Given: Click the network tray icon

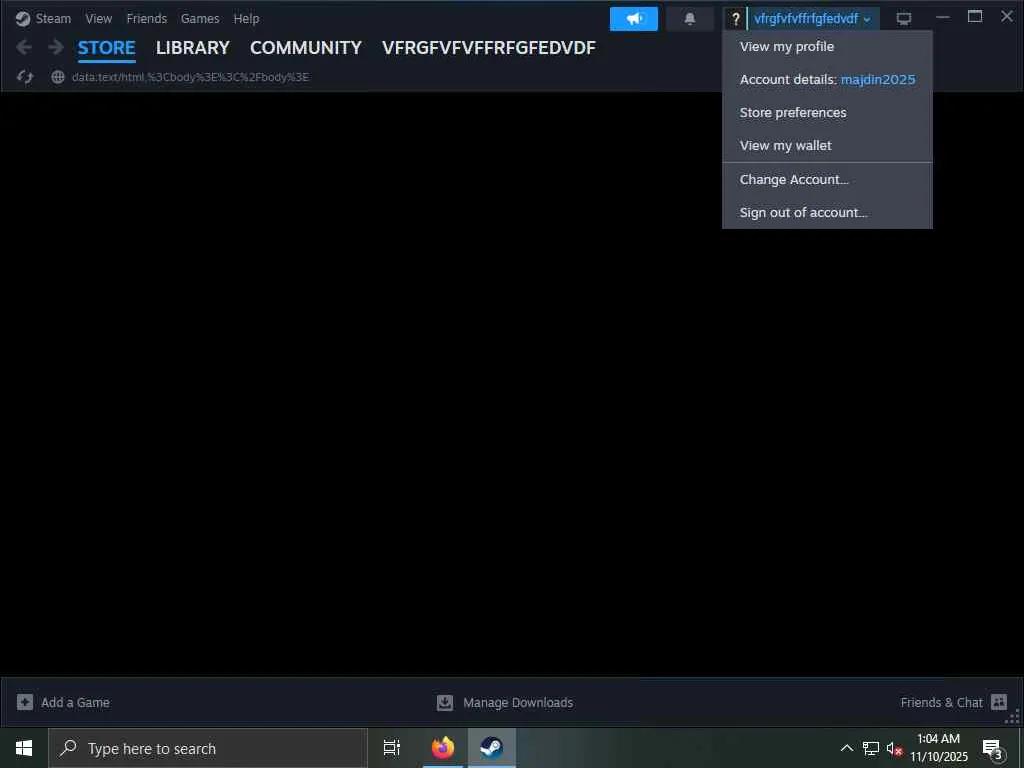Looking at the screenshot, I should tap(871, 748).
